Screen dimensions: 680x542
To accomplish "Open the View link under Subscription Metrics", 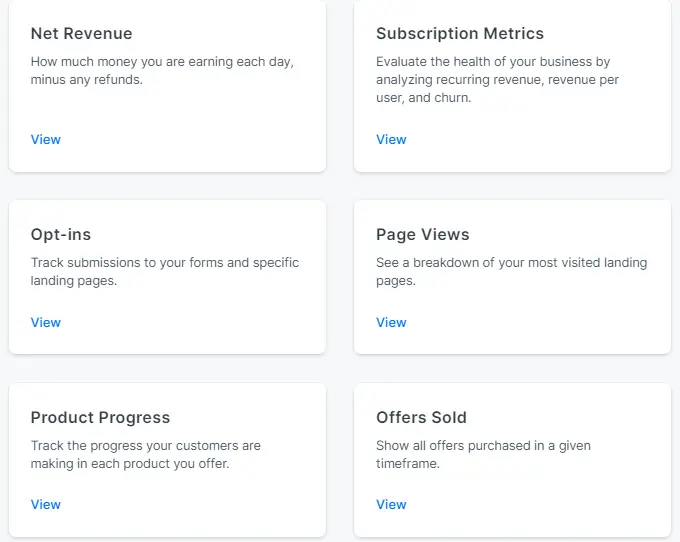I will click(x=391, y=140).
